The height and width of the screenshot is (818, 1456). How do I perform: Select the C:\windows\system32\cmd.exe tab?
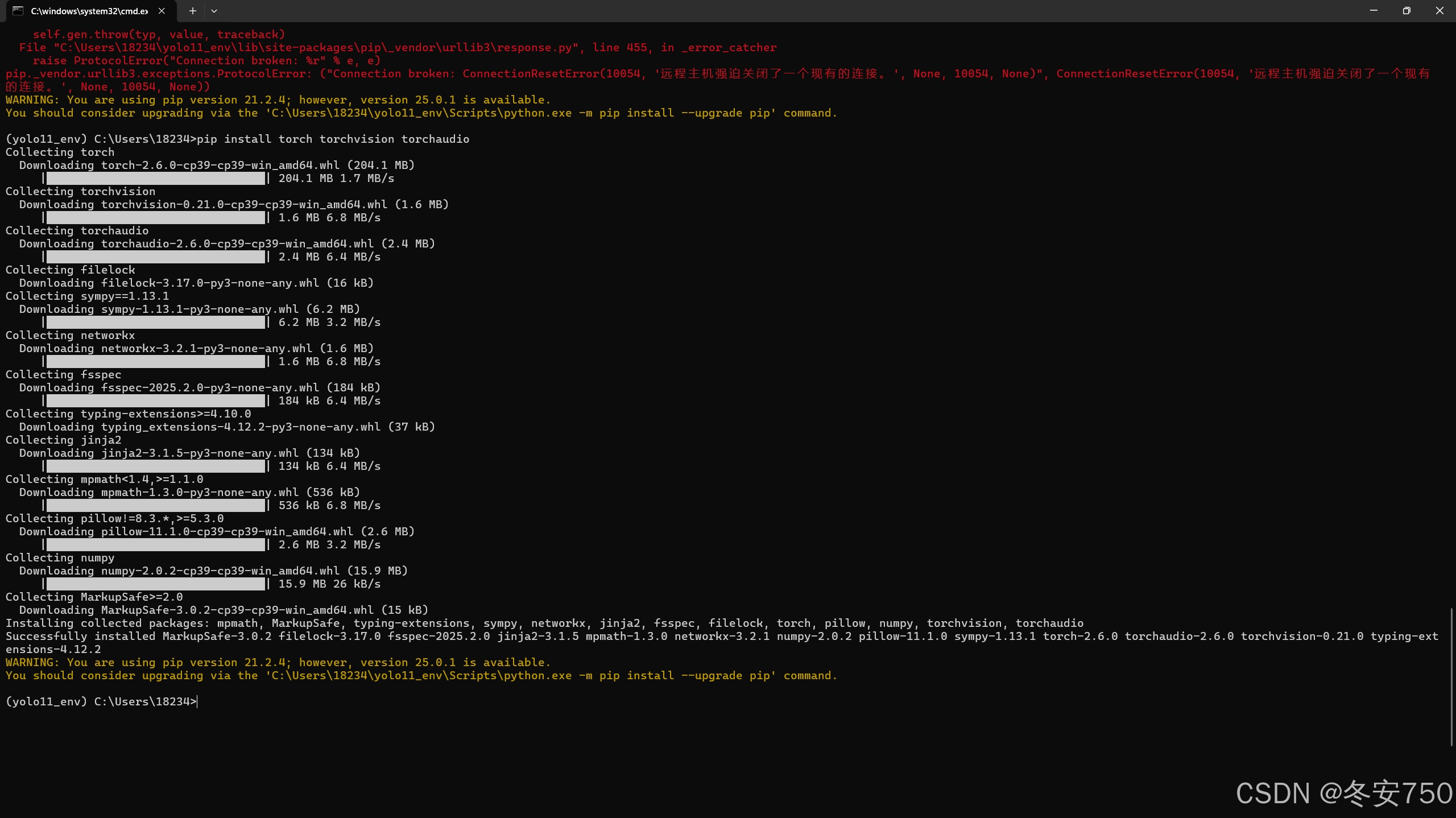tap(89, 11)
